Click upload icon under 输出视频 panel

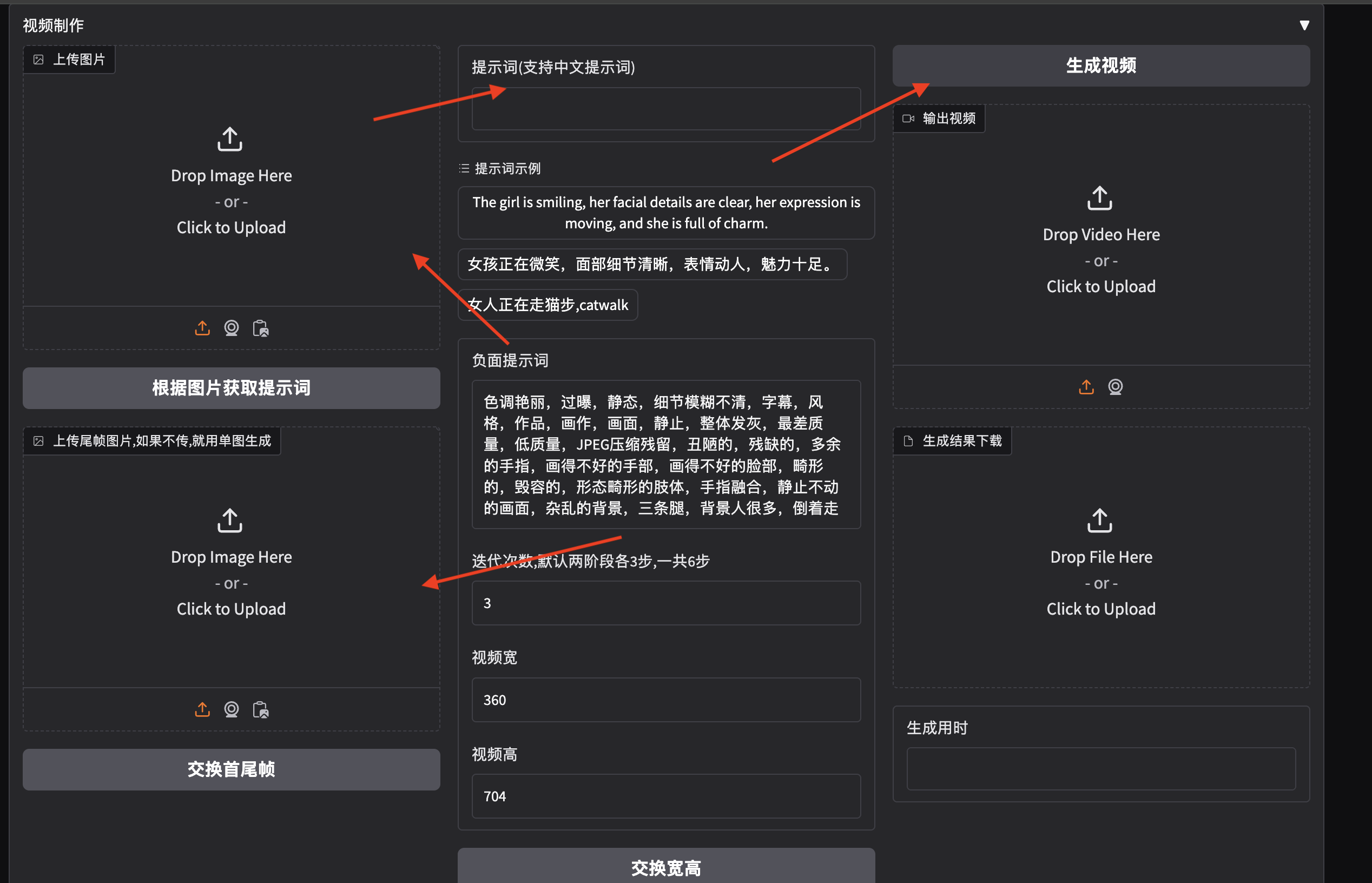tap(1086, 387)
